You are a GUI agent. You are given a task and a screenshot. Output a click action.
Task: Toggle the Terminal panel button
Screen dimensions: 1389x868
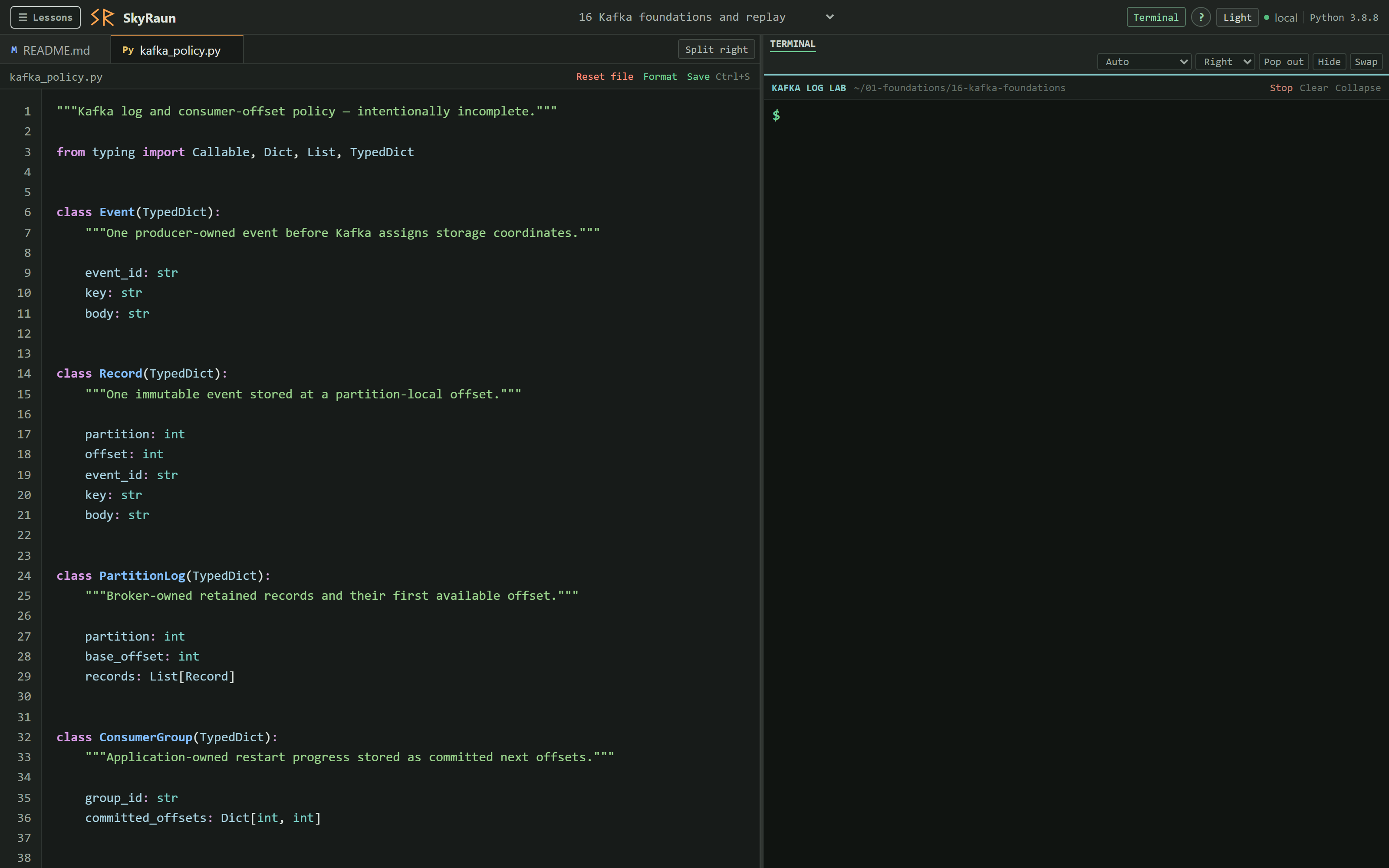click(x=1155, y=17)
